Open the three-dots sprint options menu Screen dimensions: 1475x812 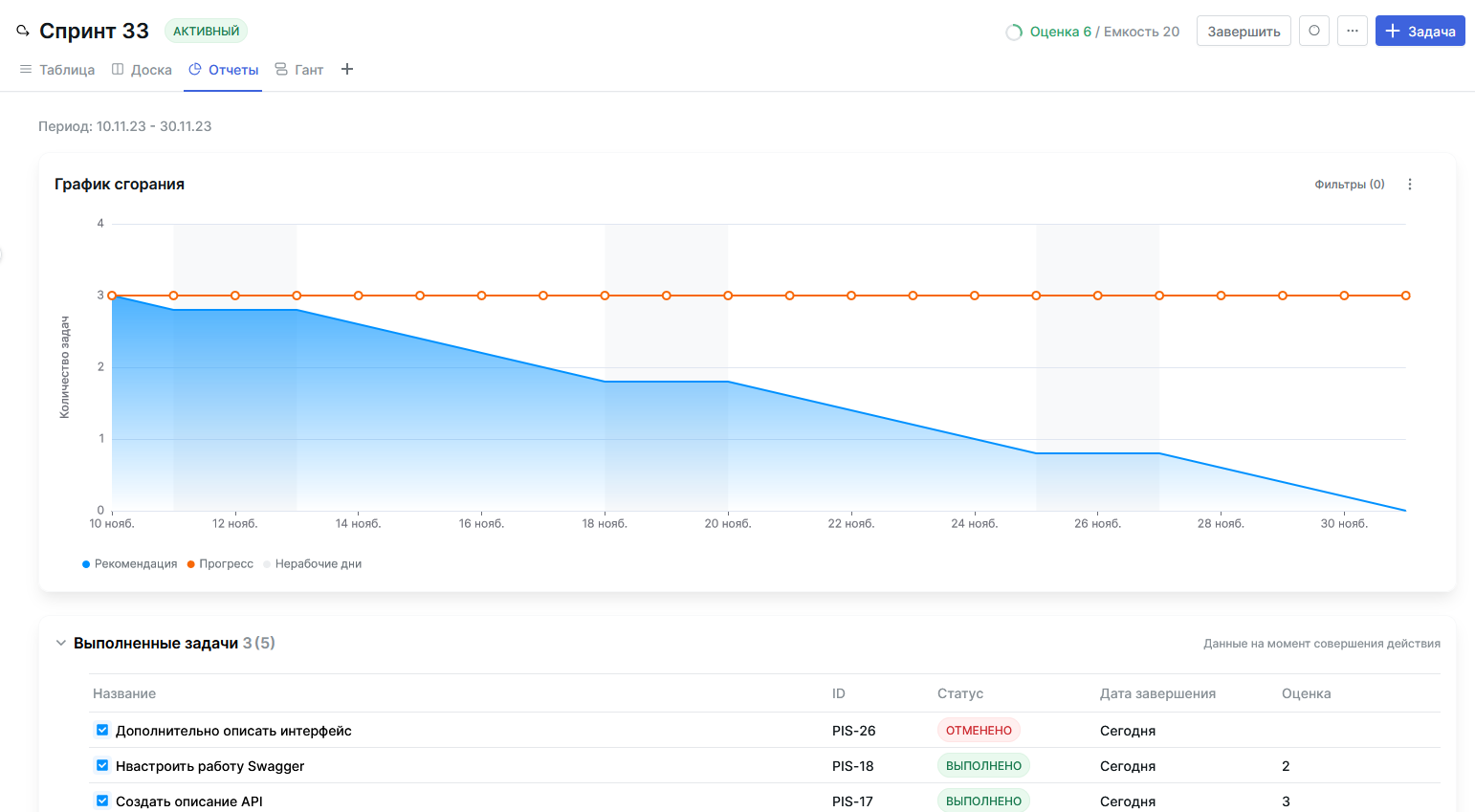click(1352, 32)
